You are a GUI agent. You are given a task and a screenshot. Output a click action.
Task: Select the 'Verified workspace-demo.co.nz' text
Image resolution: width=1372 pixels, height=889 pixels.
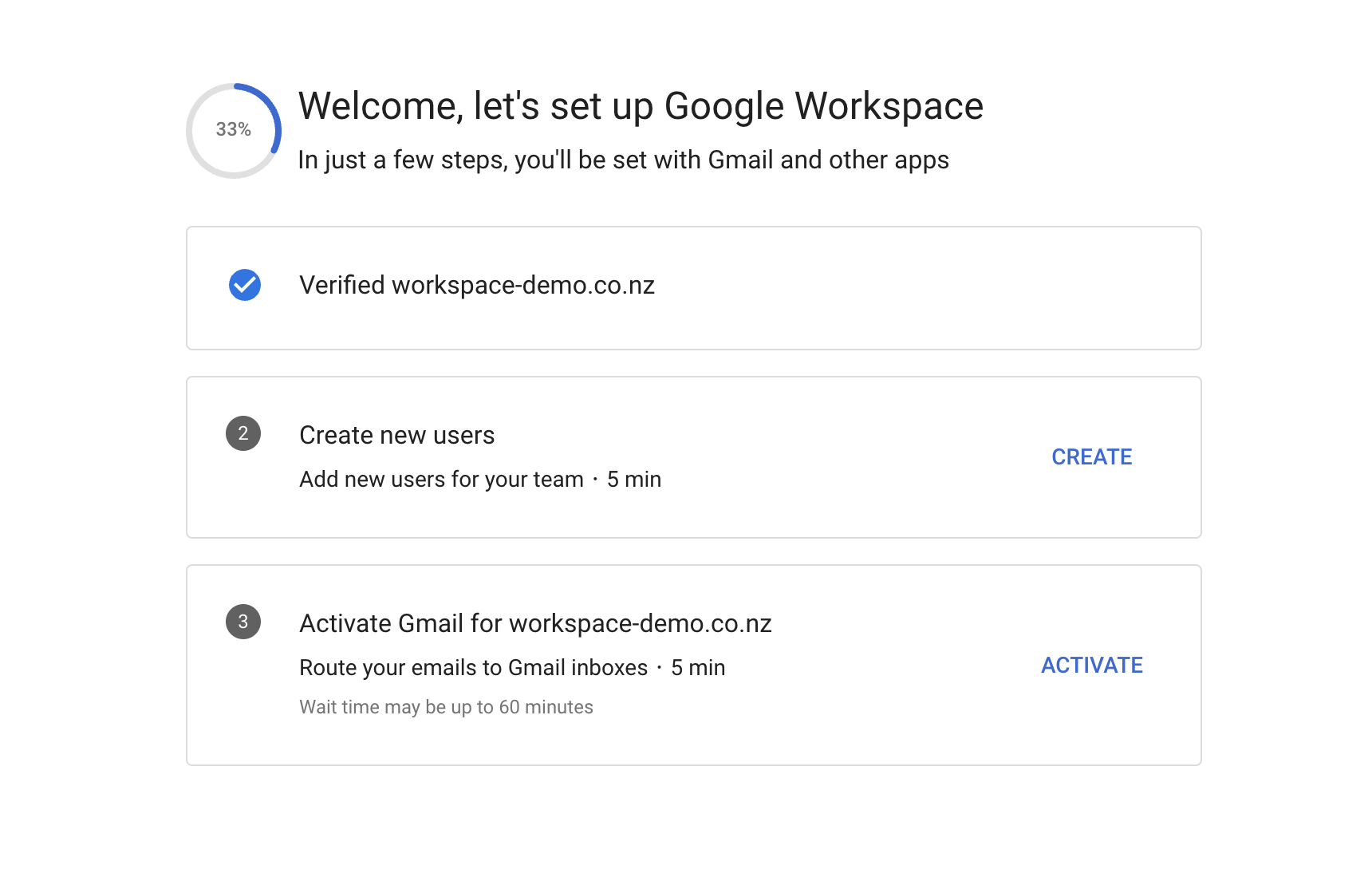[477, 285]
